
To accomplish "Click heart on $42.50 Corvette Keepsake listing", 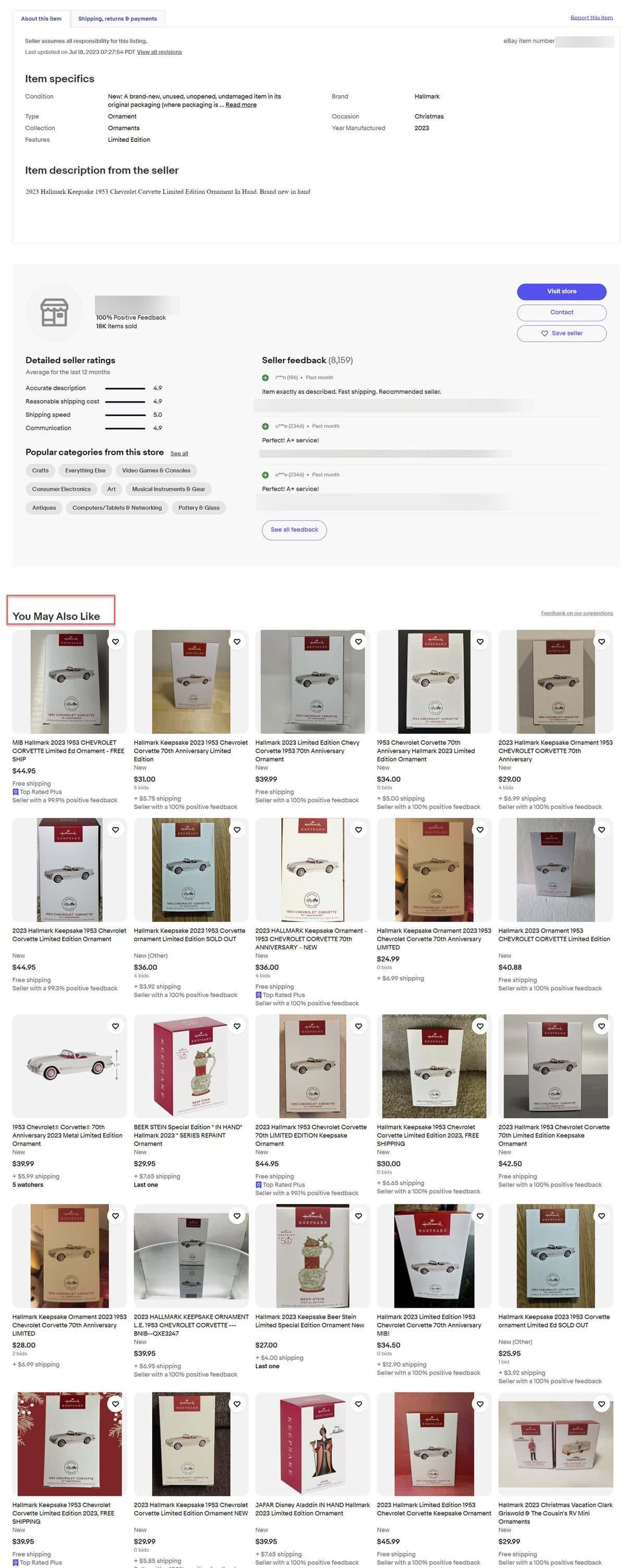I will [601, 1026].
